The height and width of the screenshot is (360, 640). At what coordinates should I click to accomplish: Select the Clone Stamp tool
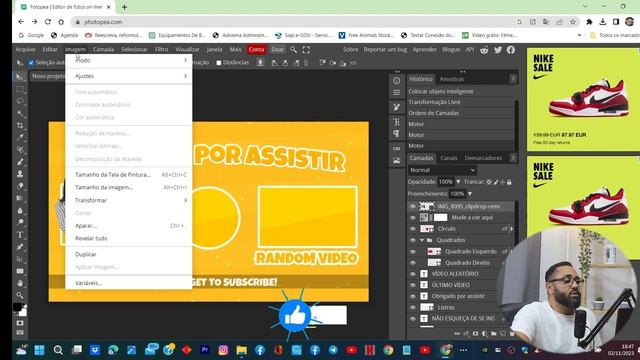(20, 174)
